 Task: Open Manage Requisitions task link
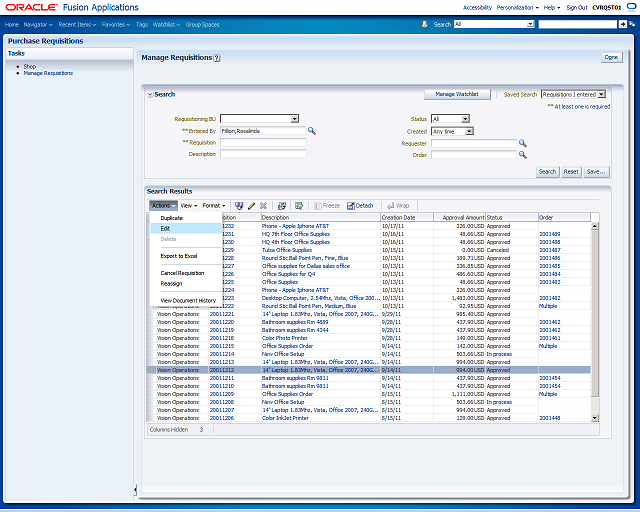click(48, 73)
